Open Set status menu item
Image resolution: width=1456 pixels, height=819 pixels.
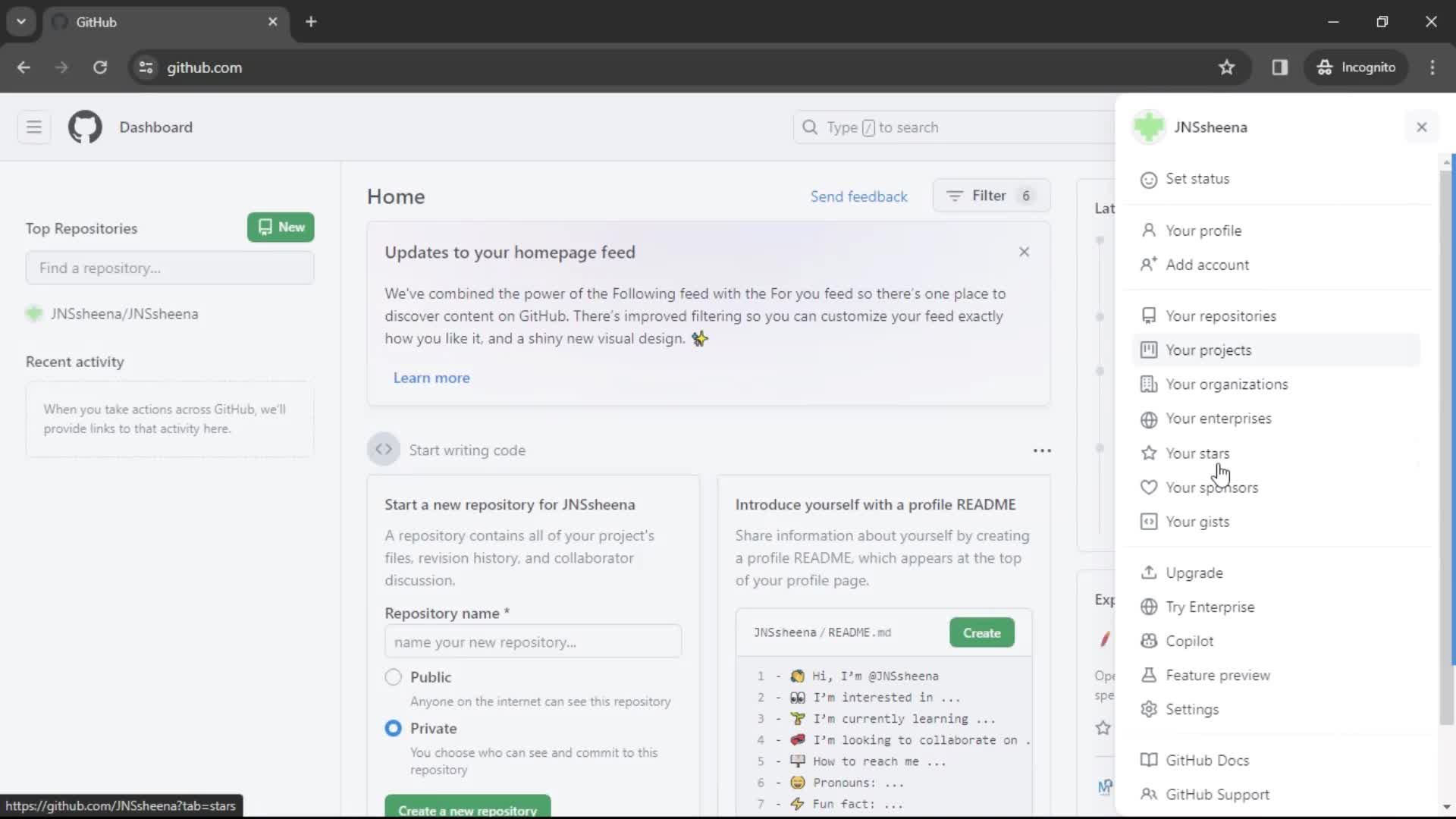pos(1276,179)
